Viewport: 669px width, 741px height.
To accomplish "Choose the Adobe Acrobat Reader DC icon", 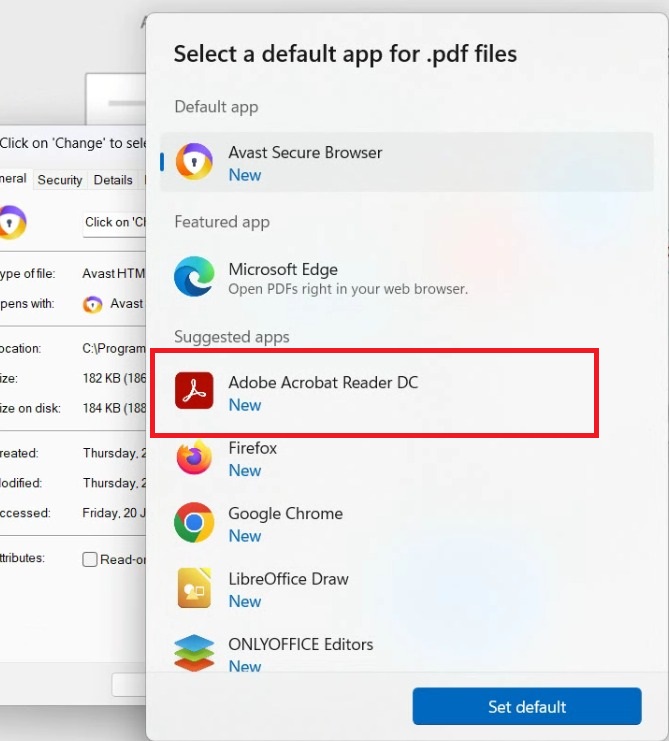I will click(194, 390).
